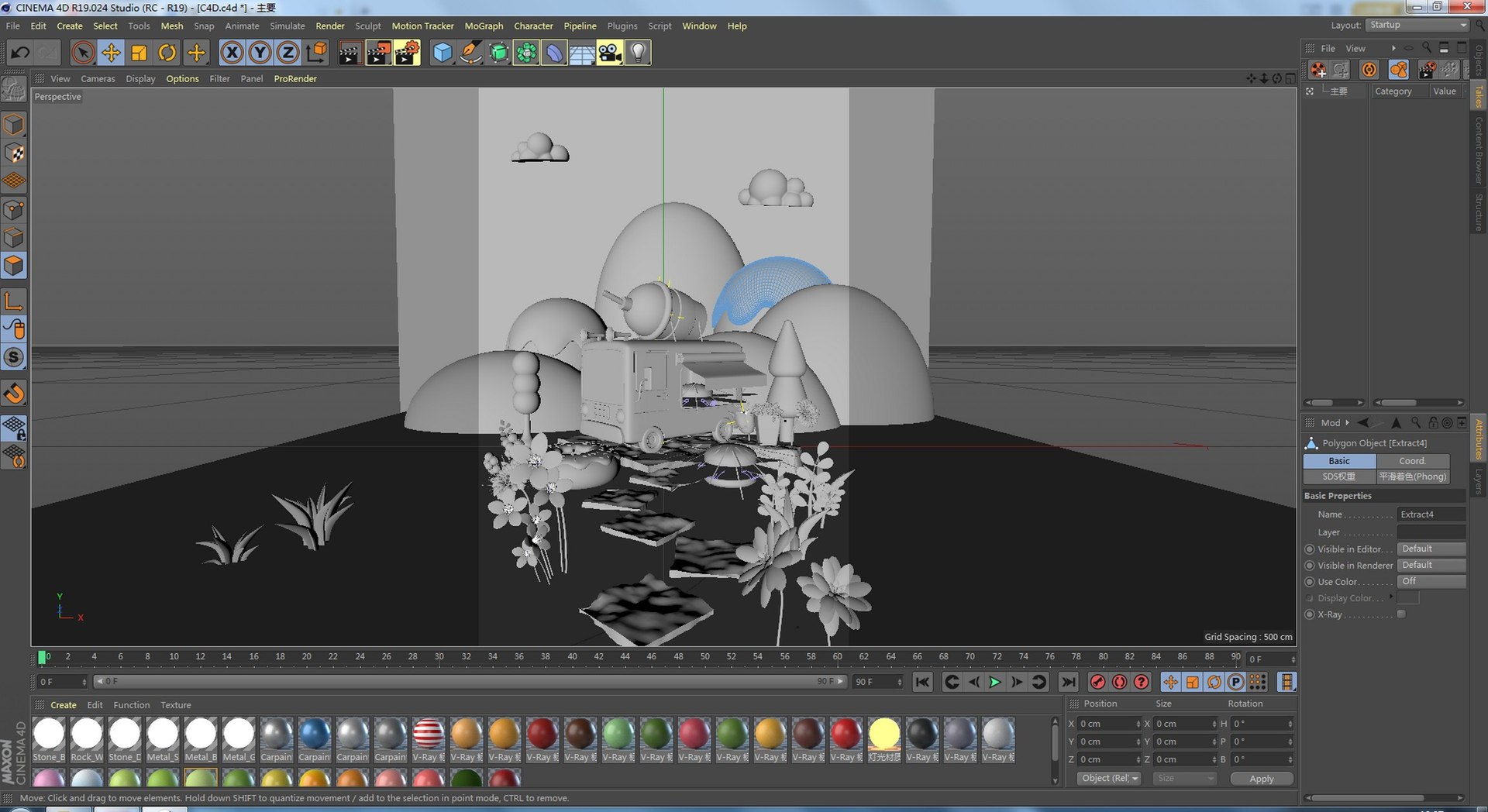Open material manager Create menu
This screenshot has height=812, width=1488.
[64, 705]
